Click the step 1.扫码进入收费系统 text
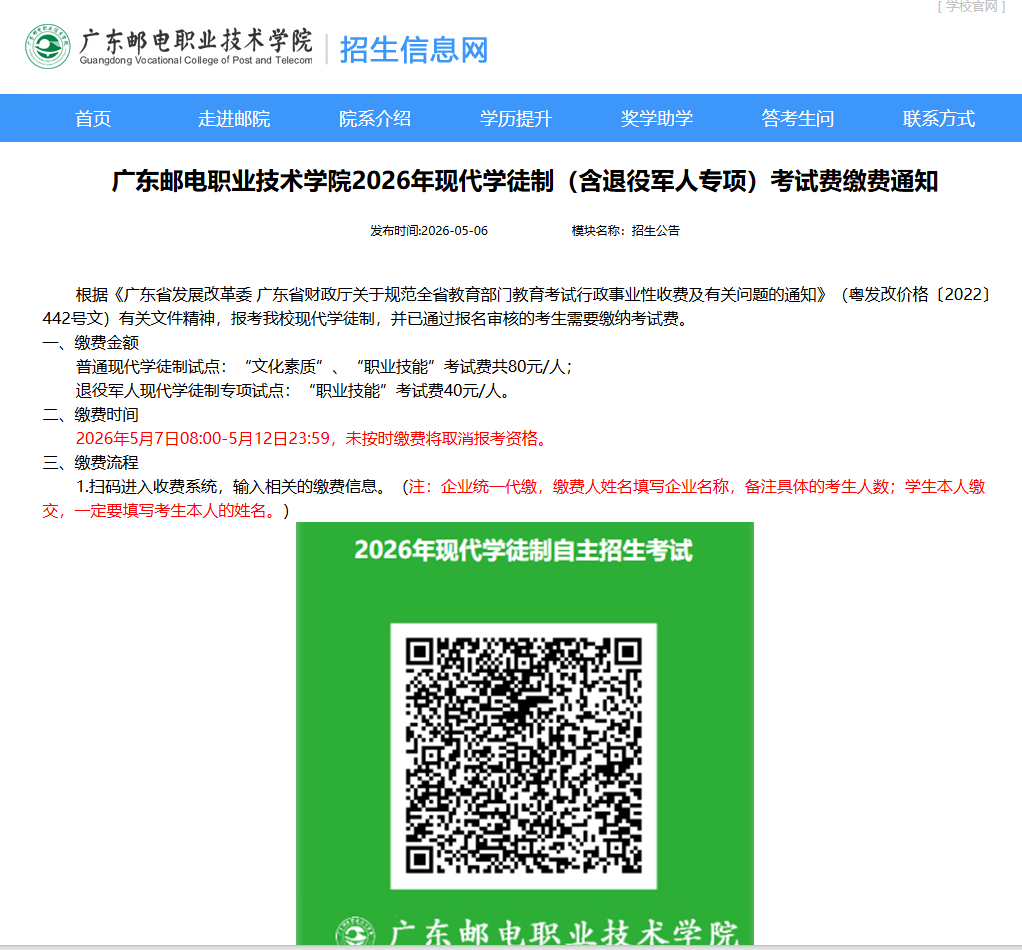 point(231,487)
